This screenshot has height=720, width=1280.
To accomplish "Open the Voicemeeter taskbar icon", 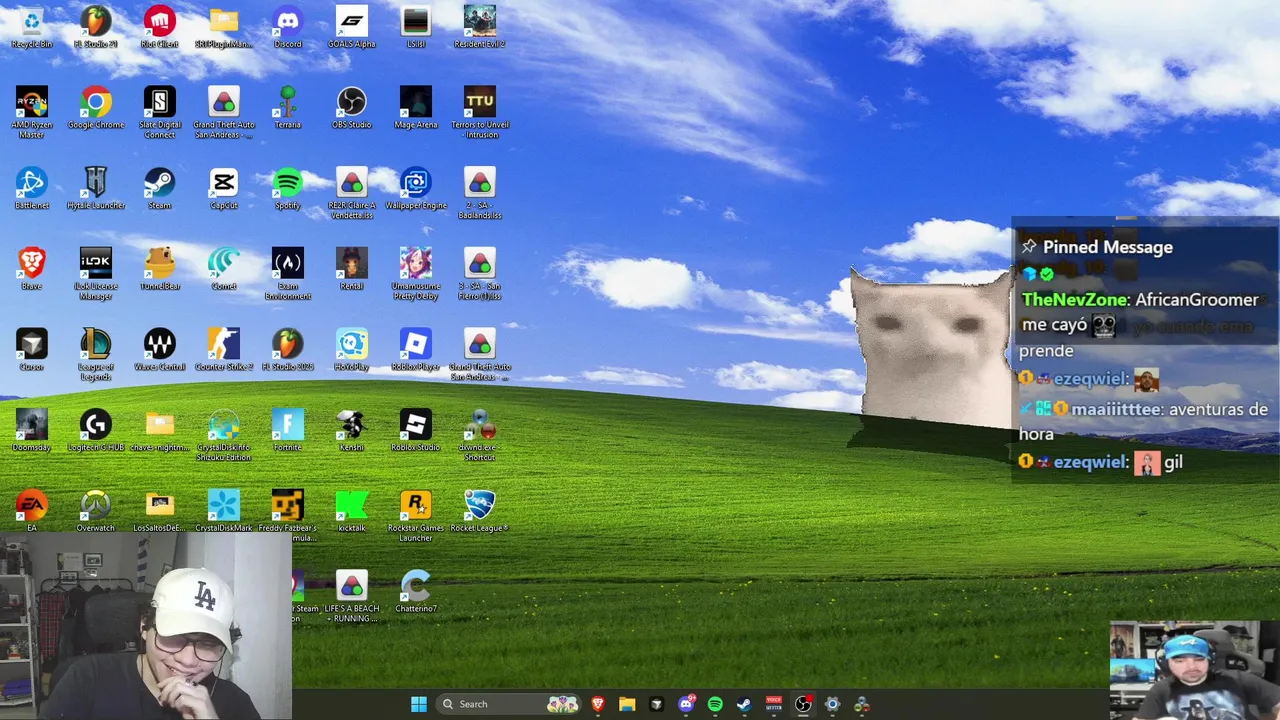I will [773, 704].
